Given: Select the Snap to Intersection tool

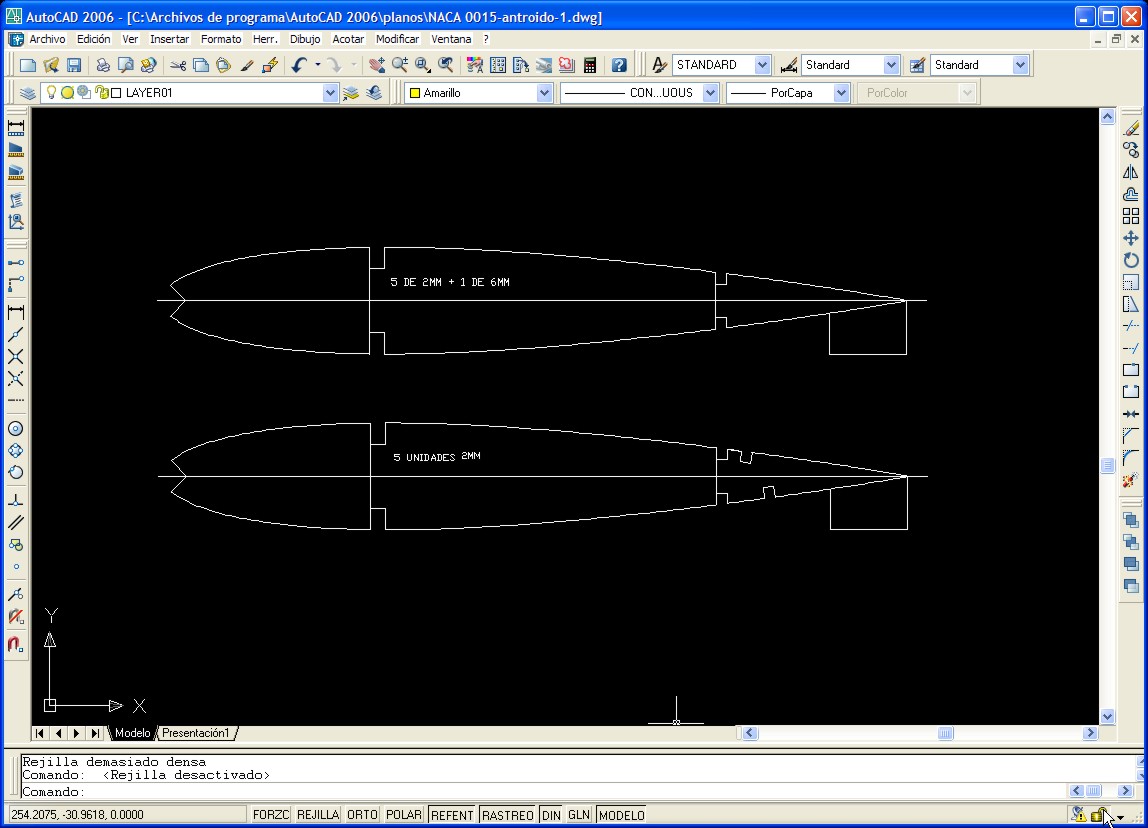Looking at the screenshot, I should [x=15, y=357].
